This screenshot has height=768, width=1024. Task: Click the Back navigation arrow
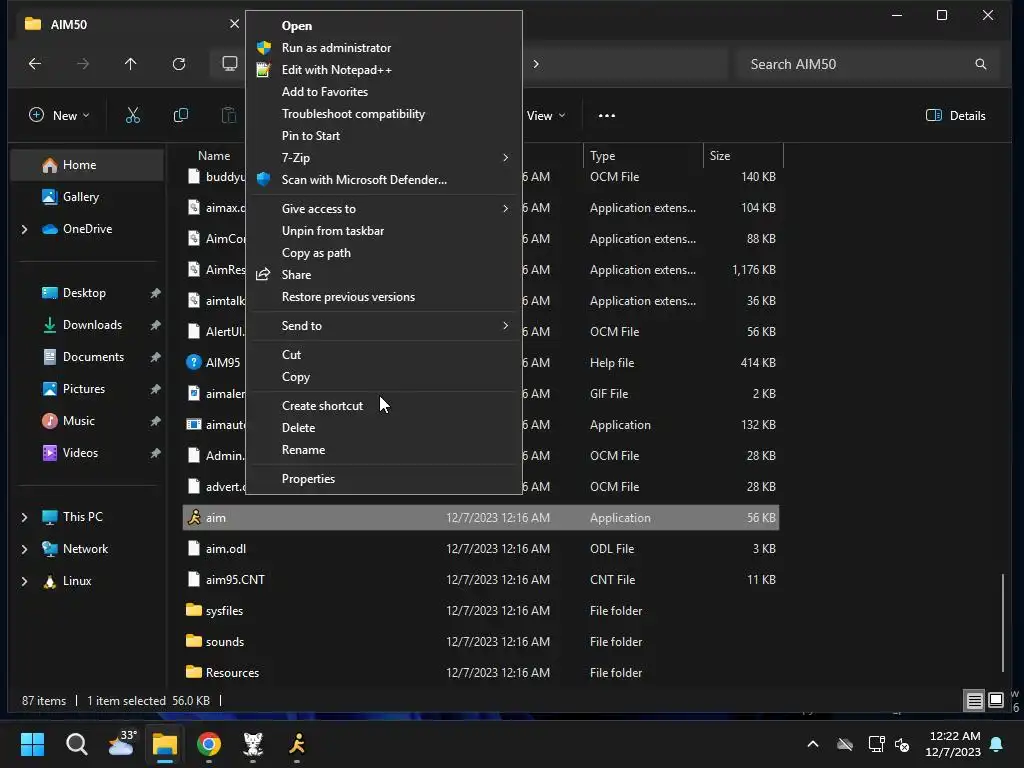[35, 64]
